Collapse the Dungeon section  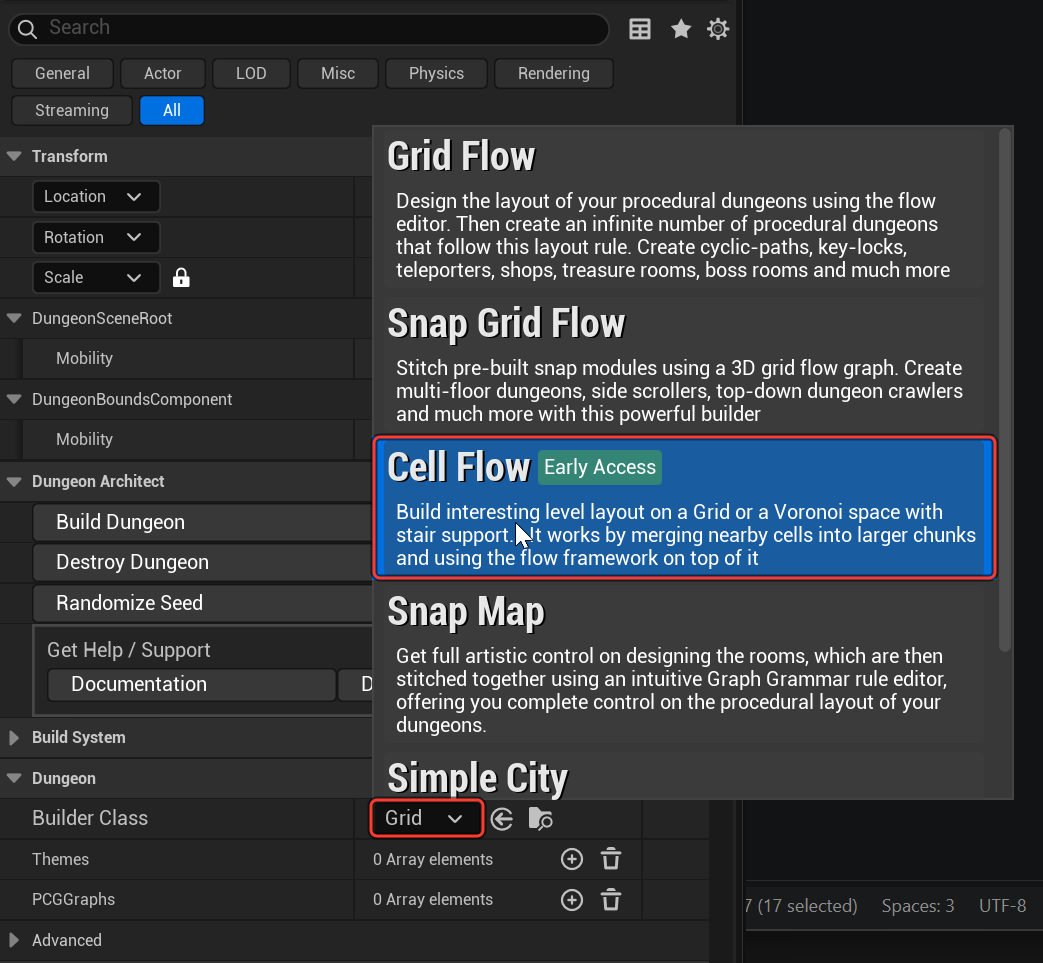(x=14, y=778)
